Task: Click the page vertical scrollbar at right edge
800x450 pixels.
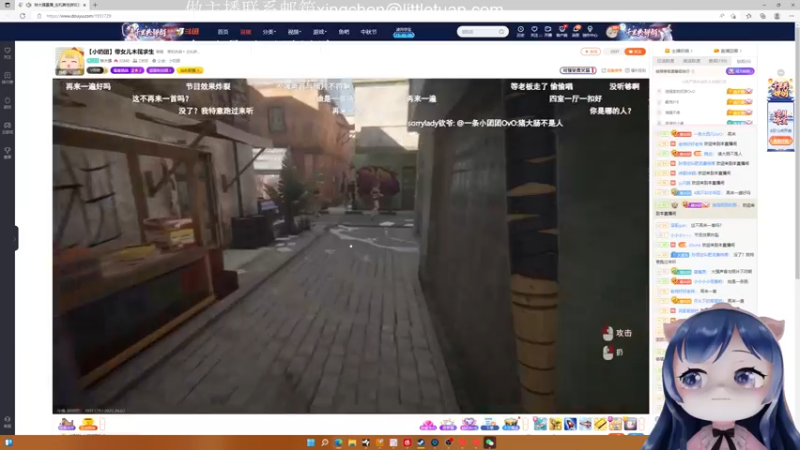Action: (796, 153)
